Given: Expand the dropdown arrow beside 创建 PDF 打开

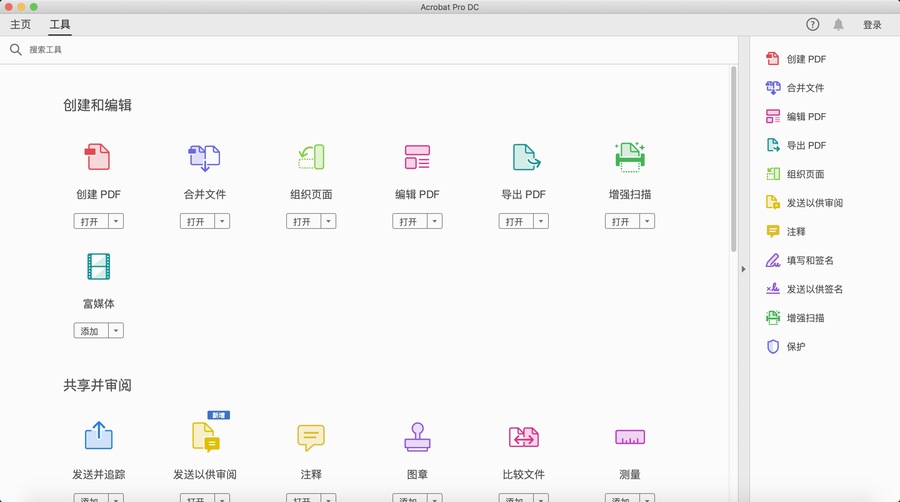Looking at the screenshot, I should pyautogui.click(x=116, y=221).
